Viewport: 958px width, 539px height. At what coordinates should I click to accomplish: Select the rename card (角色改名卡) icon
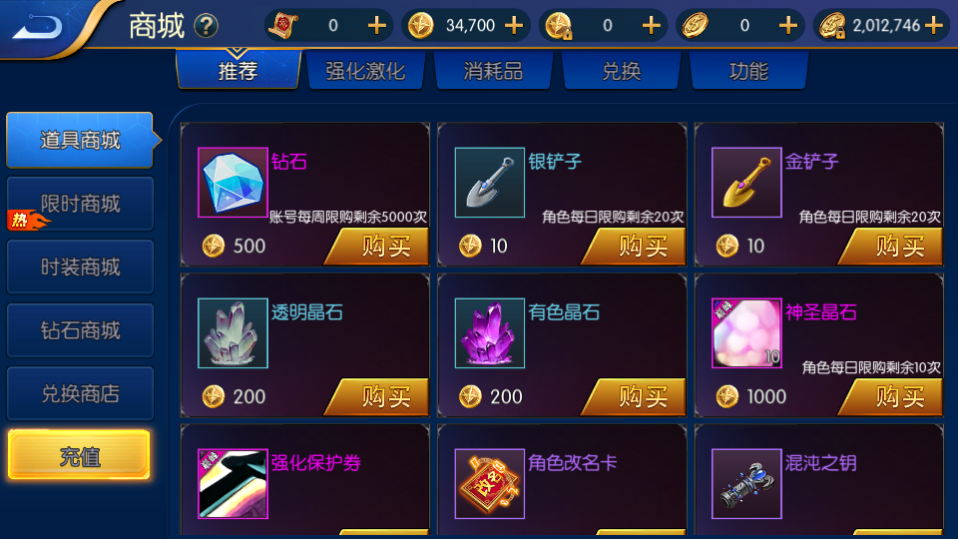click(x=489, y=483)
